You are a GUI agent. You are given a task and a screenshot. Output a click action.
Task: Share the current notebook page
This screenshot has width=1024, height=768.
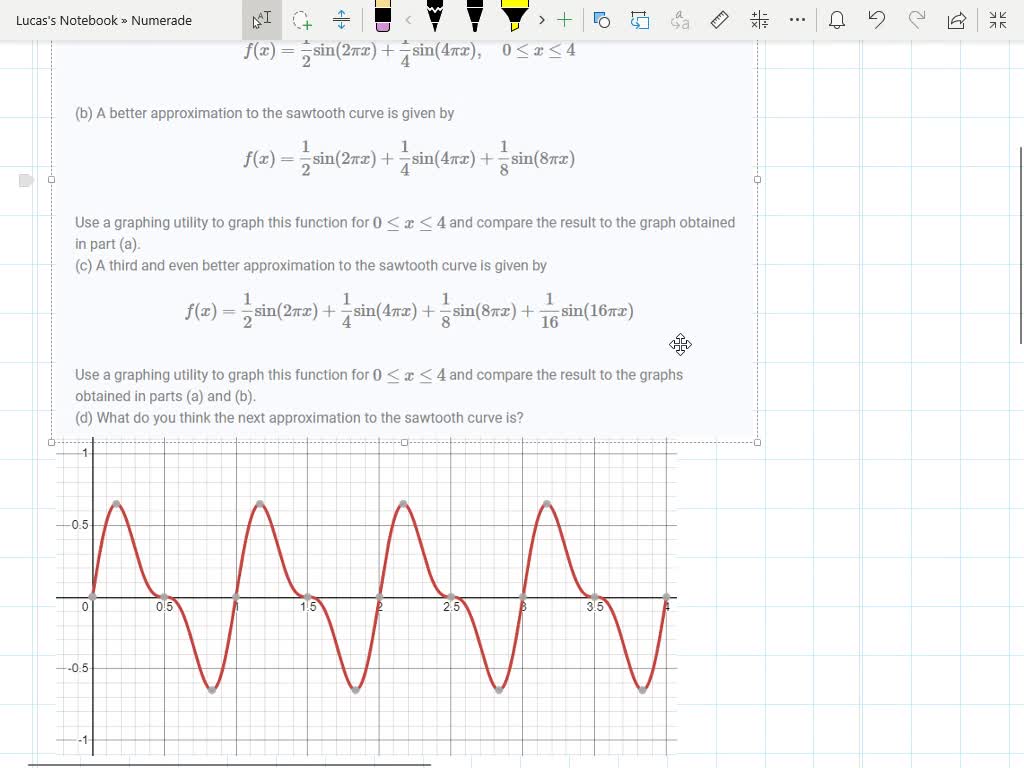coord(957,19)
